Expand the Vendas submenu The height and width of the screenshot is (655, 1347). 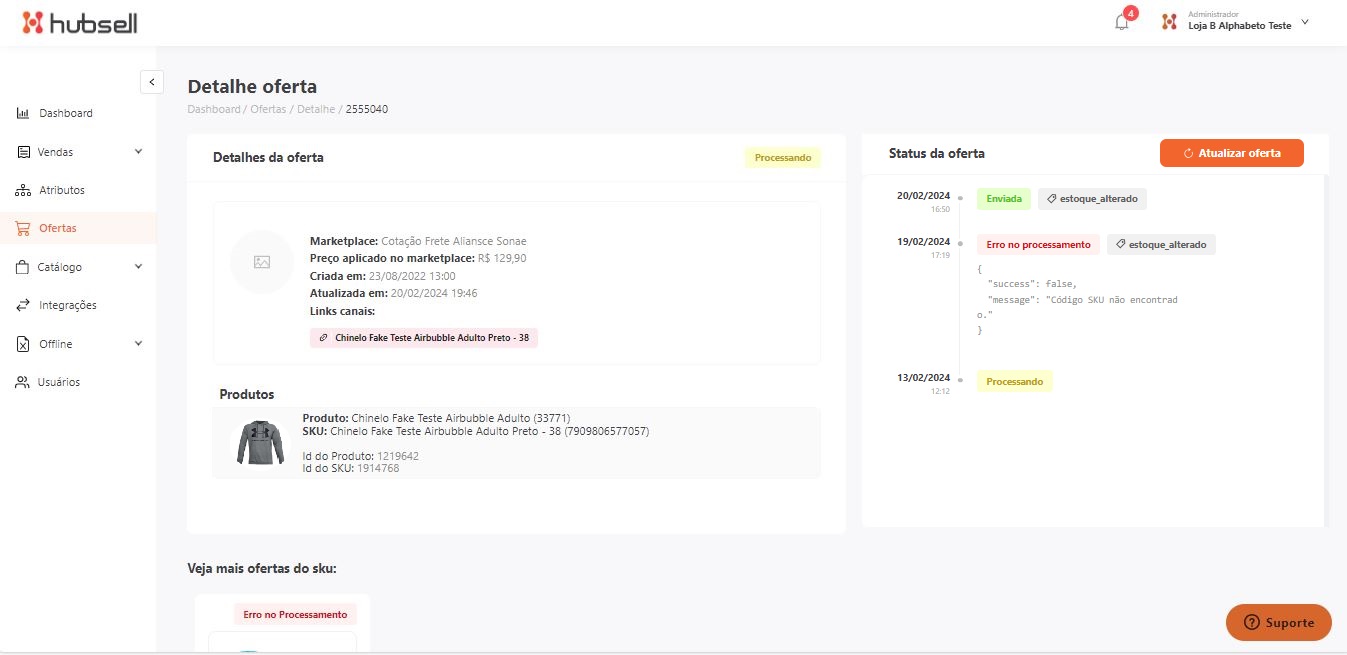point(138,152)
